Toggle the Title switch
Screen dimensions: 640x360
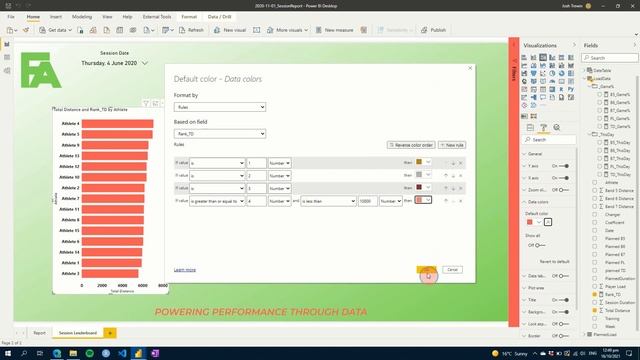564,300
